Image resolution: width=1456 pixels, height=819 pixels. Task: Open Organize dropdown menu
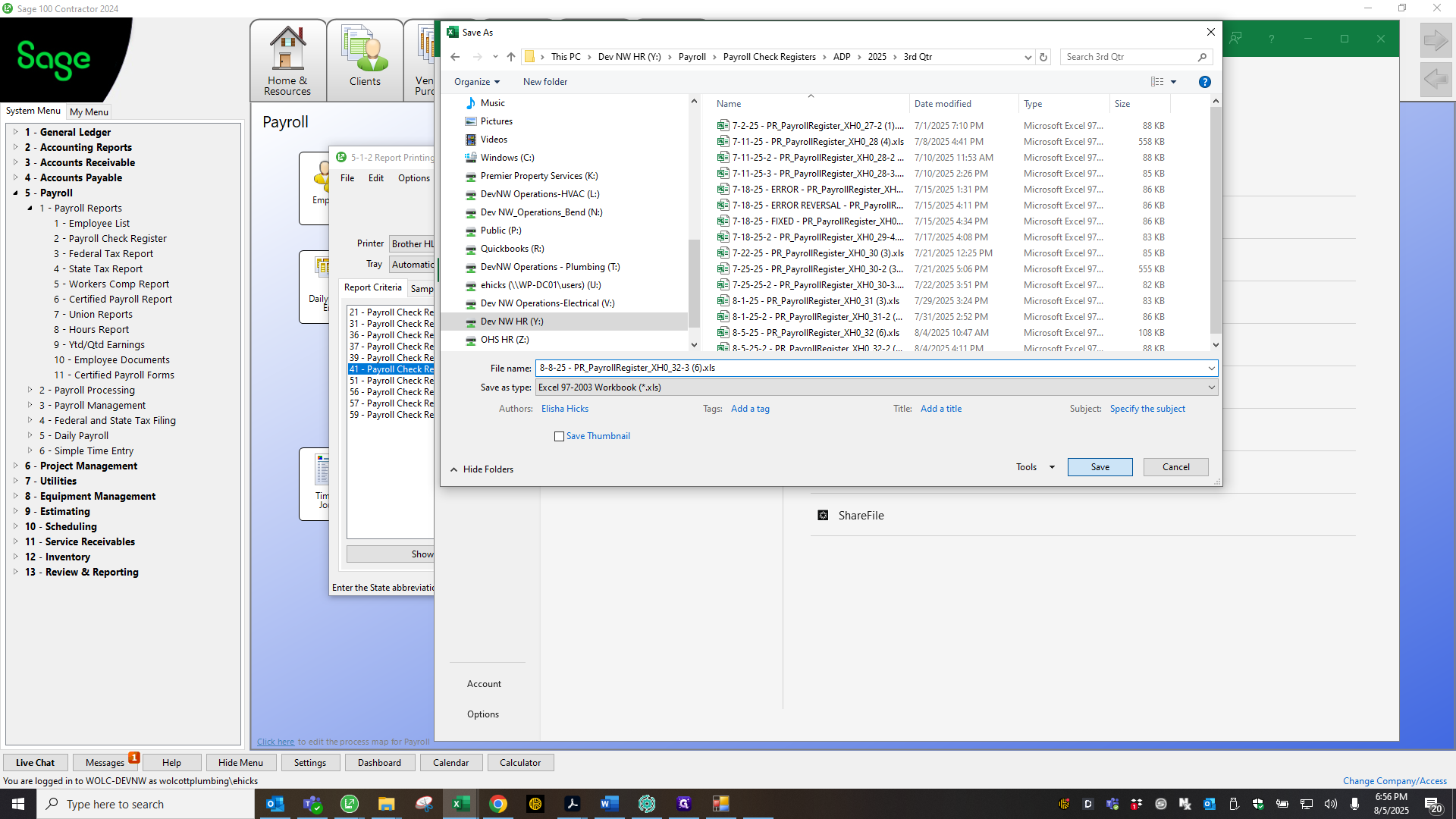point(477,82)
